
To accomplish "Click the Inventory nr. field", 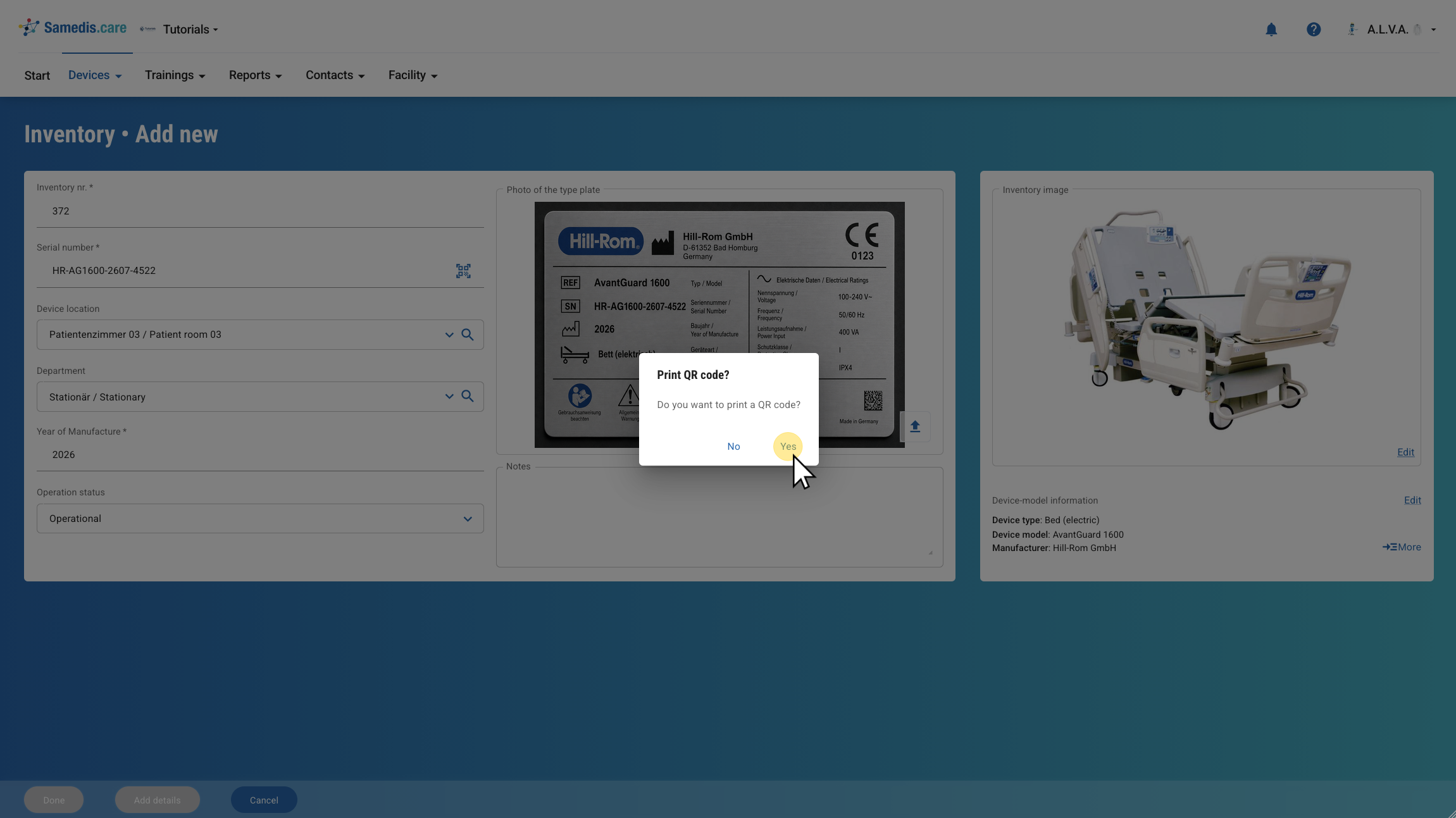I will coord(260,211).
